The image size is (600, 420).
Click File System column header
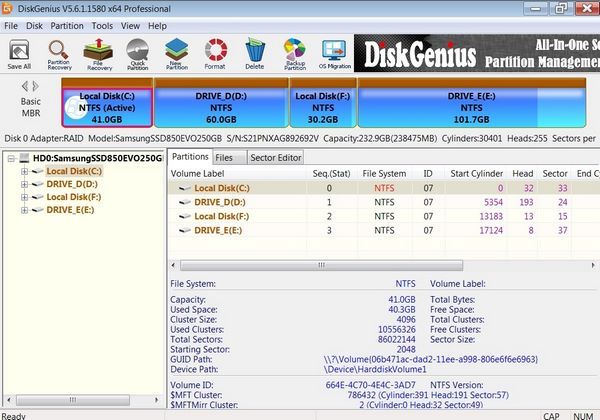click(384, 174)
